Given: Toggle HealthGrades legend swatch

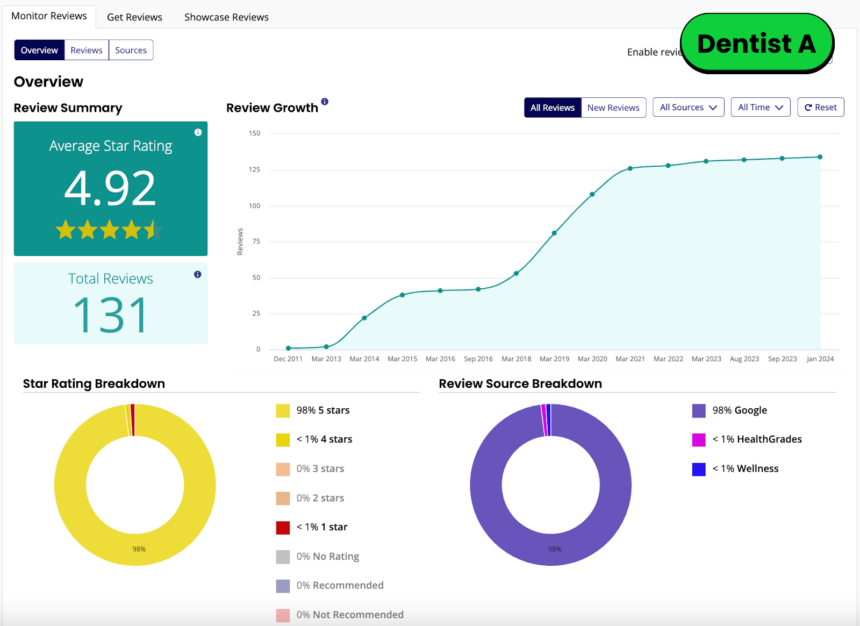Looking at the screenshot, I should (x=698, y=439).
